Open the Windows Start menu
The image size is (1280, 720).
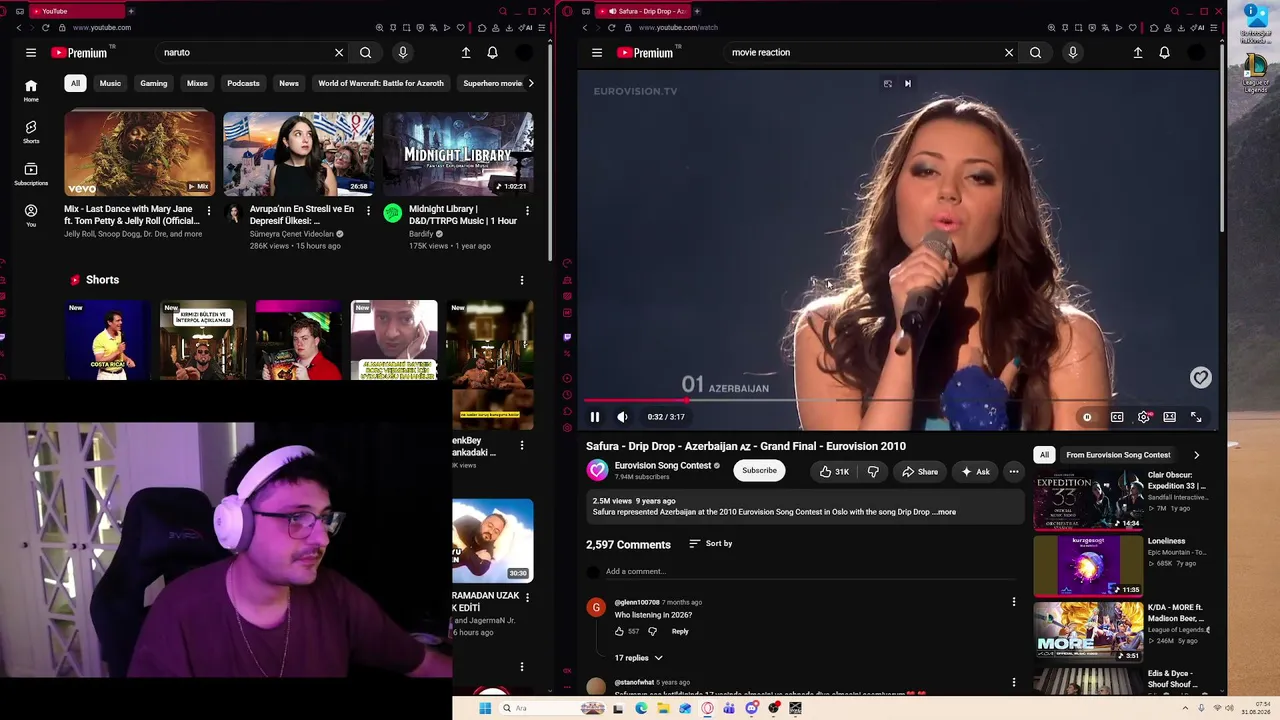pyautogui.click(x=485, y=709)
